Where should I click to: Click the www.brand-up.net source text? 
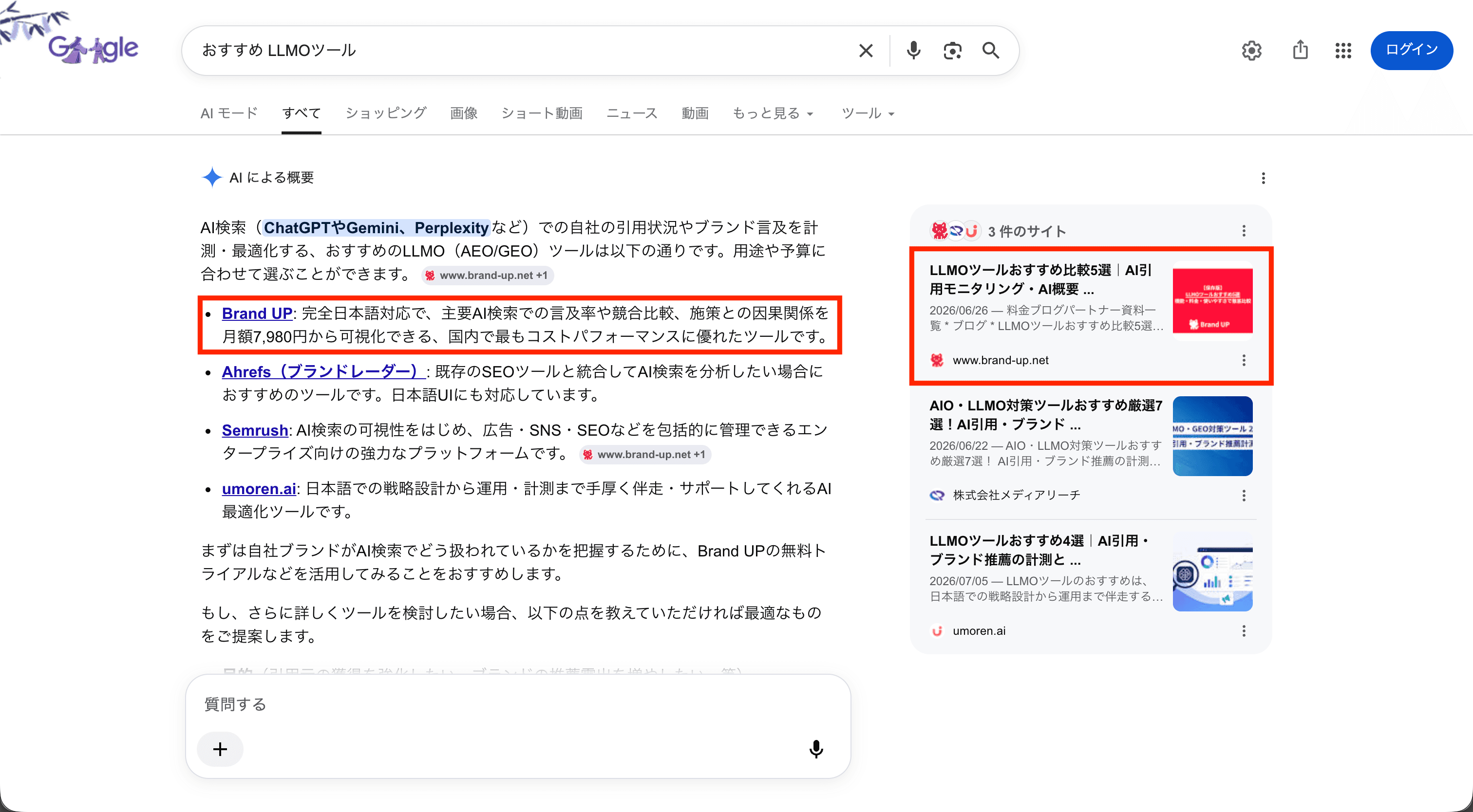1000,360
